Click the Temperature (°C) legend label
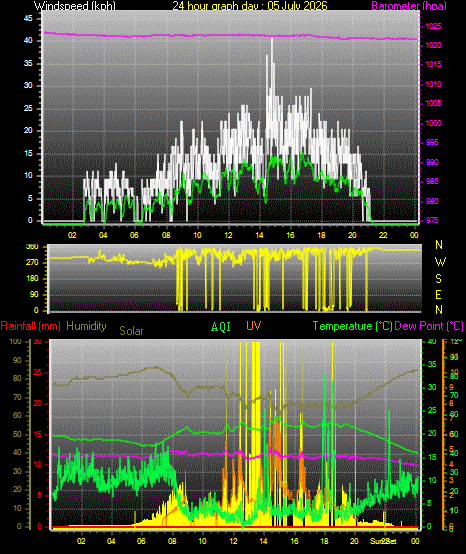Image resolution: width=466 pixels, height=554 pixels. (x=352, y=326)
